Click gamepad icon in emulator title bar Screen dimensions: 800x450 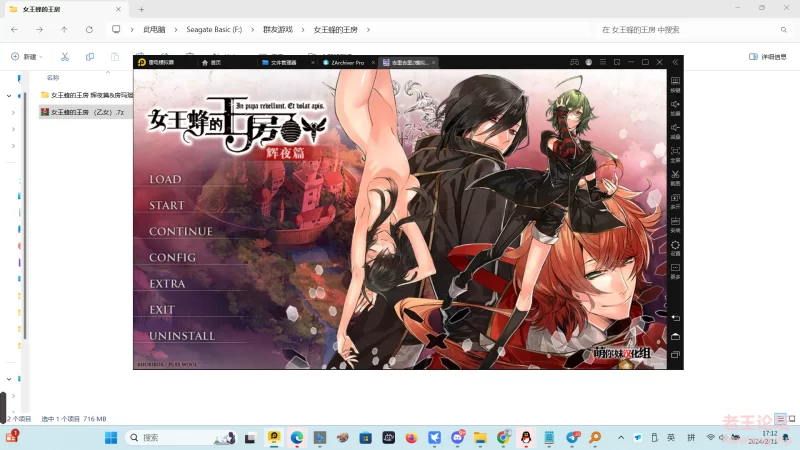574,62
